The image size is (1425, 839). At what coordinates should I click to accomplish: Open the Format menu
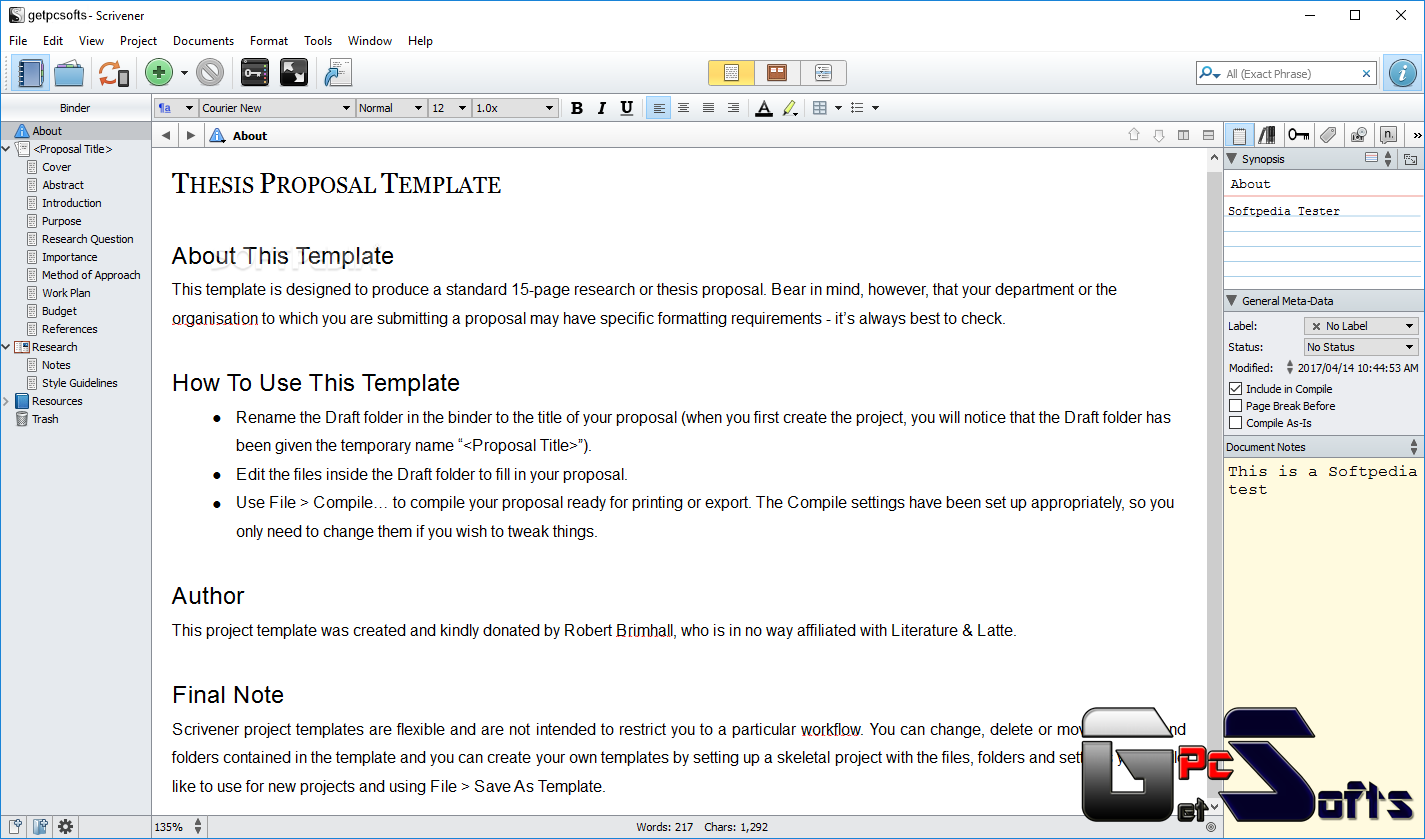269,41
